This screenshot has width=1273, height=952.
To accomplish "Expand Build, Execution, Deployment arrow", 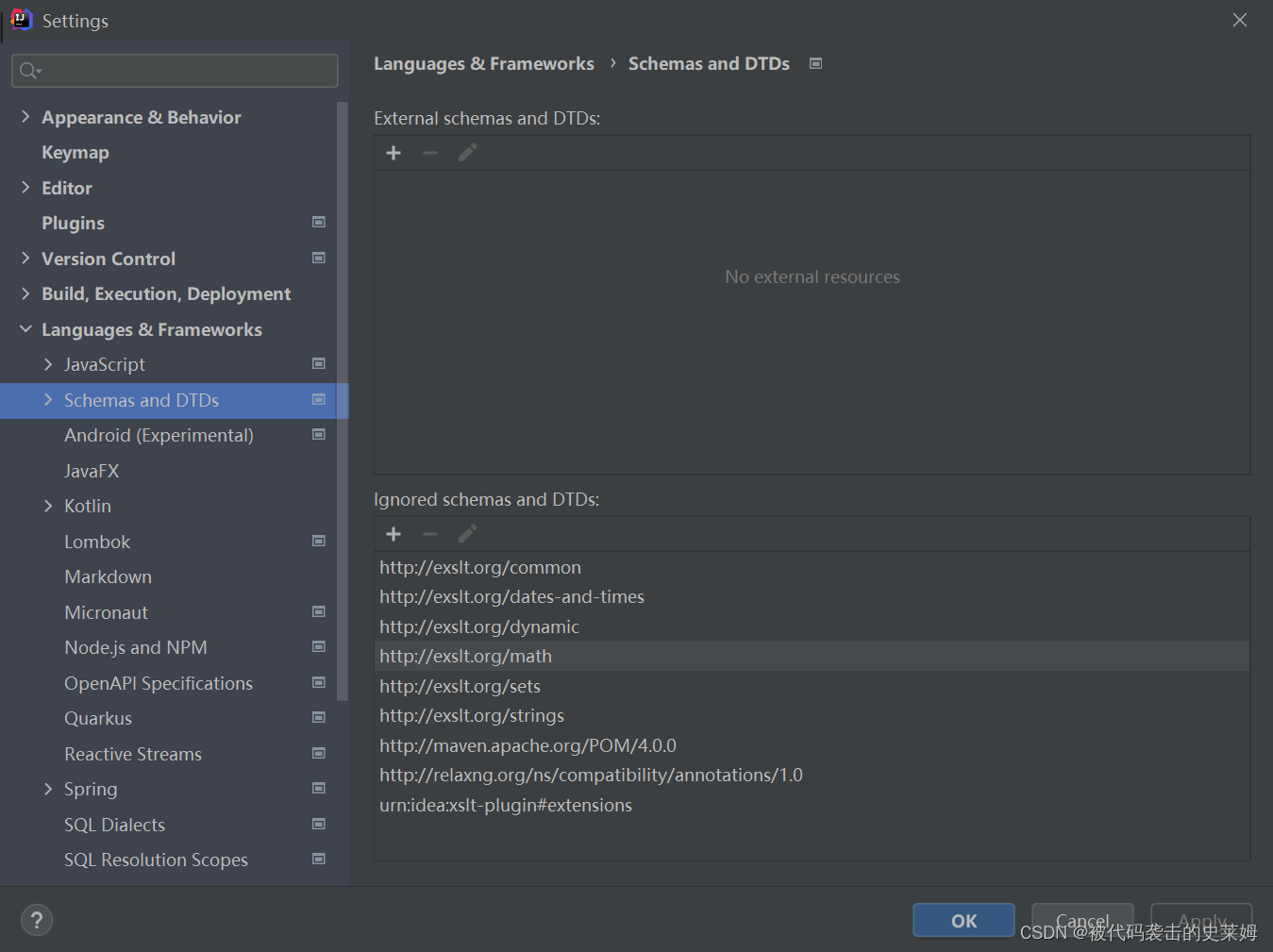I will pos(25,293).
